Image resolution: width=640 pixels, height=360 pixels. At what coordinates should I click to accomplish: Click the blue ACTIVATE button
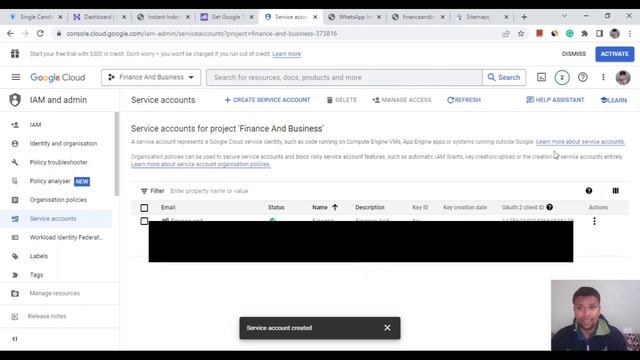(x=615, y=54)
